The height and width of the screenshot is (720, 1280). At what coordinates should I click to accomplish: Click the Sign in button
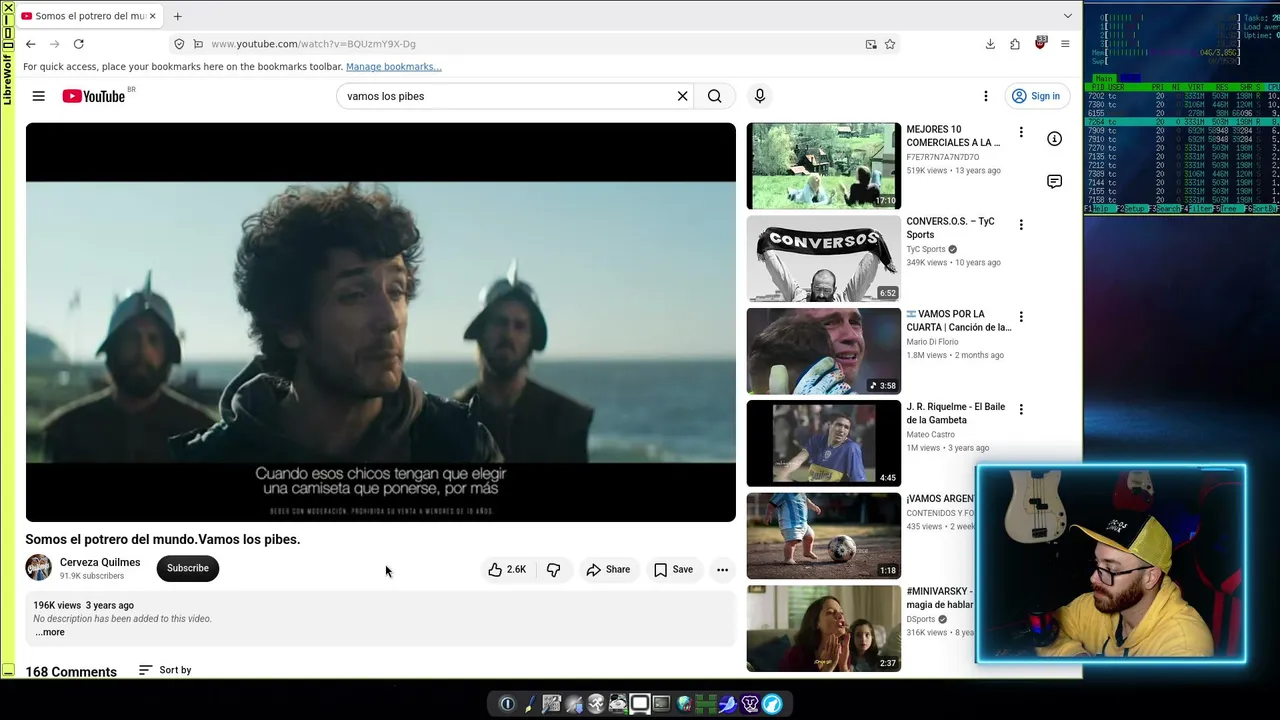tap(1035, 96)
